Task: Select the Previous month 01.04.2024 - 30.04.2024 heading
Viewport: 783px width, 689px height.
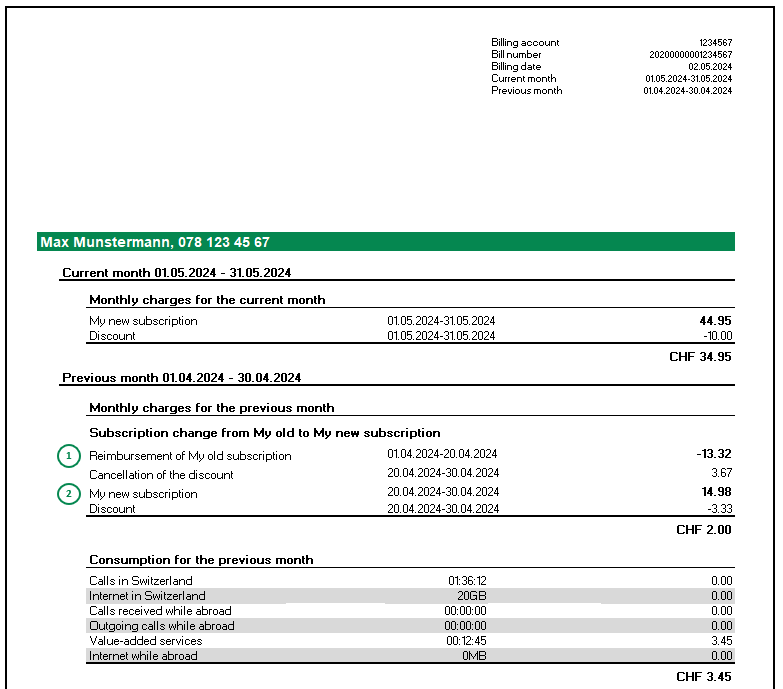Action: pyautogui.click(x=181, y=378)
